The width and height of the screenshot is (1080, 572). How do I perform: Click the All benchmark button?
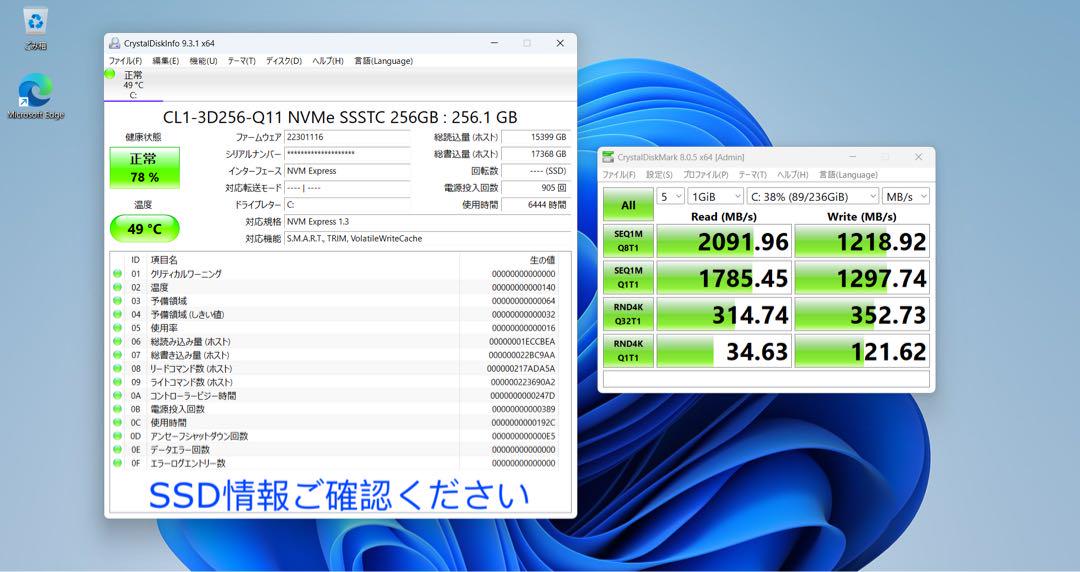[628, 205]
